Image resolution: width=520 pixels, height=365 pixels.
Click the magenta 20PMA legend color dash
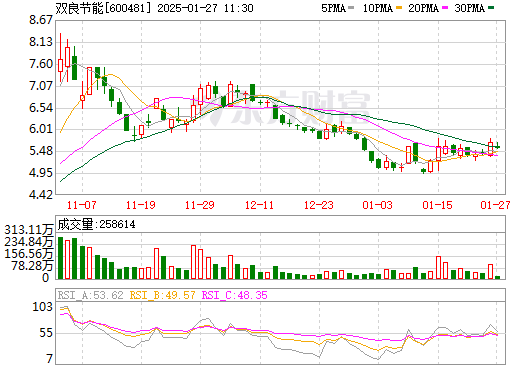pos(445,8)
